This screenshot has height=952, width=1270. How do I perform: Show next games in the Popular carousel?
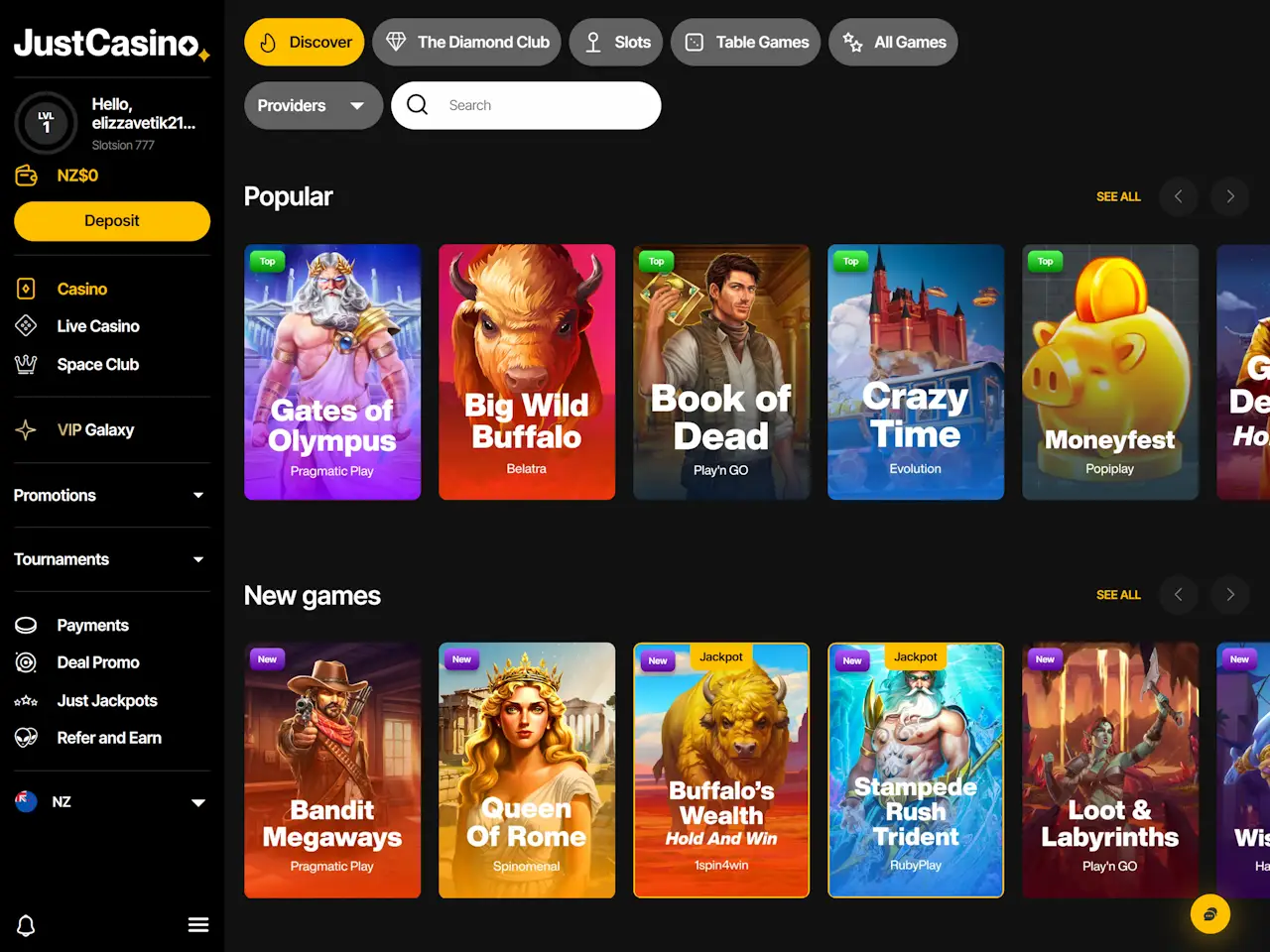tap(1230, 196)
